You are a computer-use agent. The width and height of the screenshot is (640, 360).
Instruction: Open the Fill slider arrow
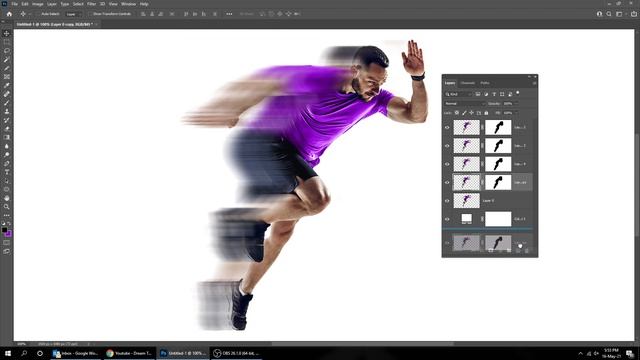click(516, 113)
